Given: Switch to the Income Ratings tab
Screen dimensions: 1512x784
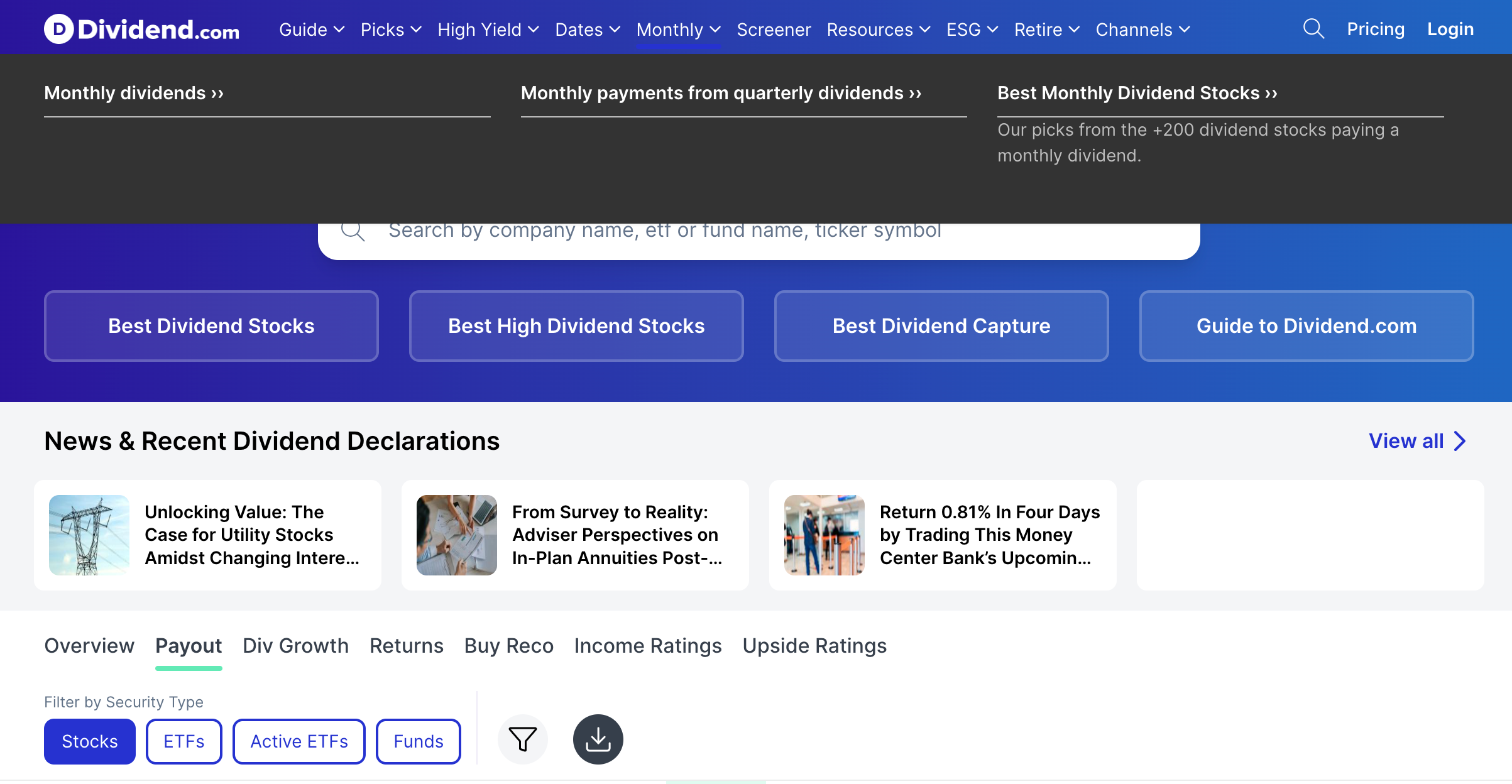Looking at the screenshot, I should [x=648, y=646].
